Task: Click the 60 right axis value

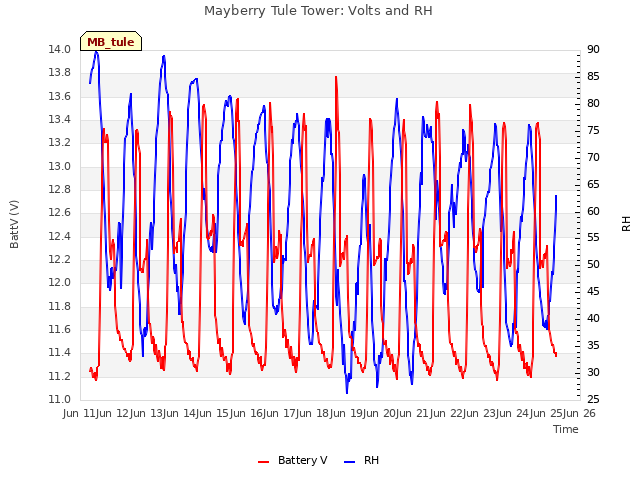Action: click(x=593, y=211)
